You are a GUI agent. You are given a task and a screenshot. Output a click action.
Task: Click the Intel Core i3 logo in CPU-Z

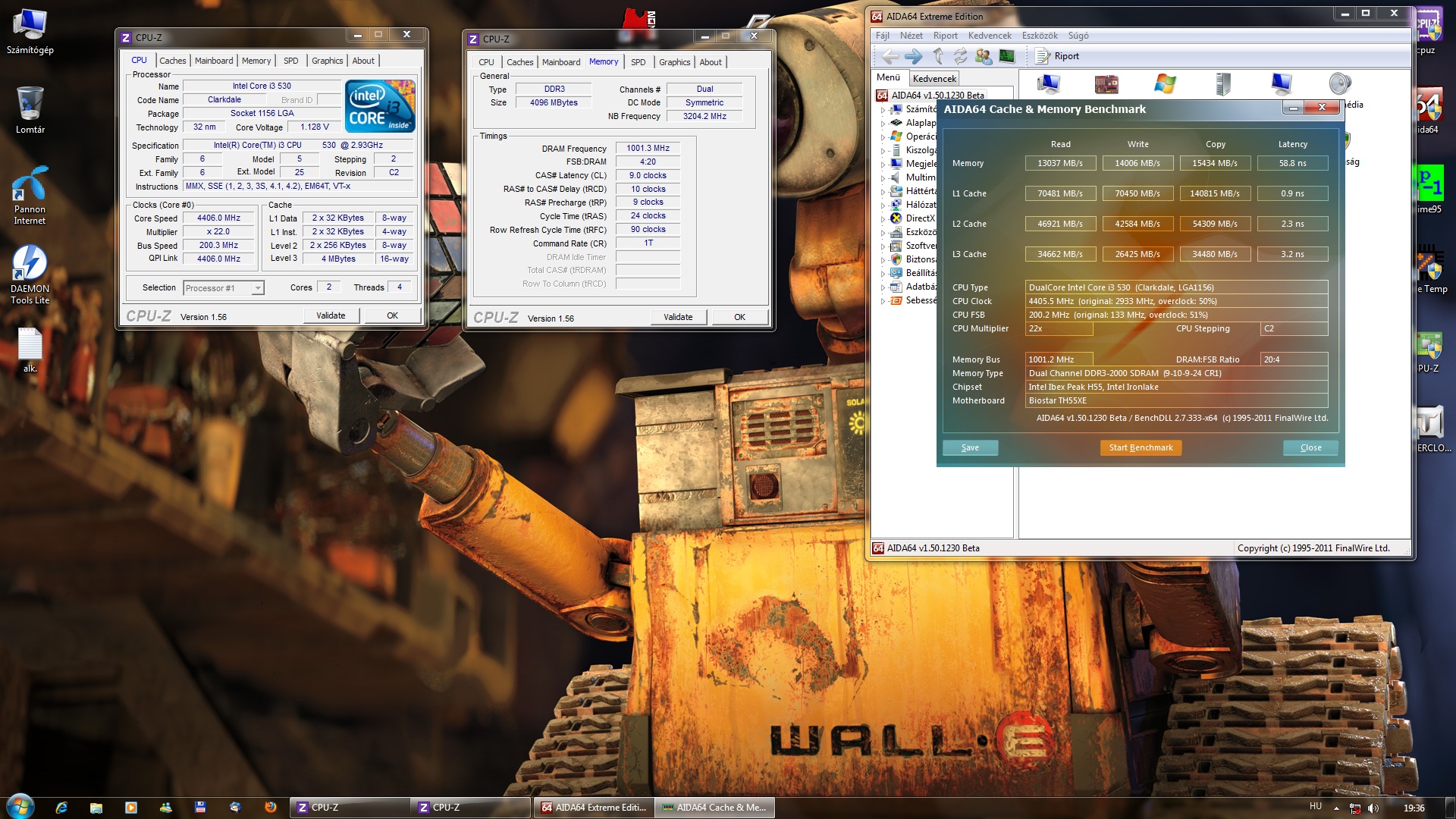[x=380, y=106]
